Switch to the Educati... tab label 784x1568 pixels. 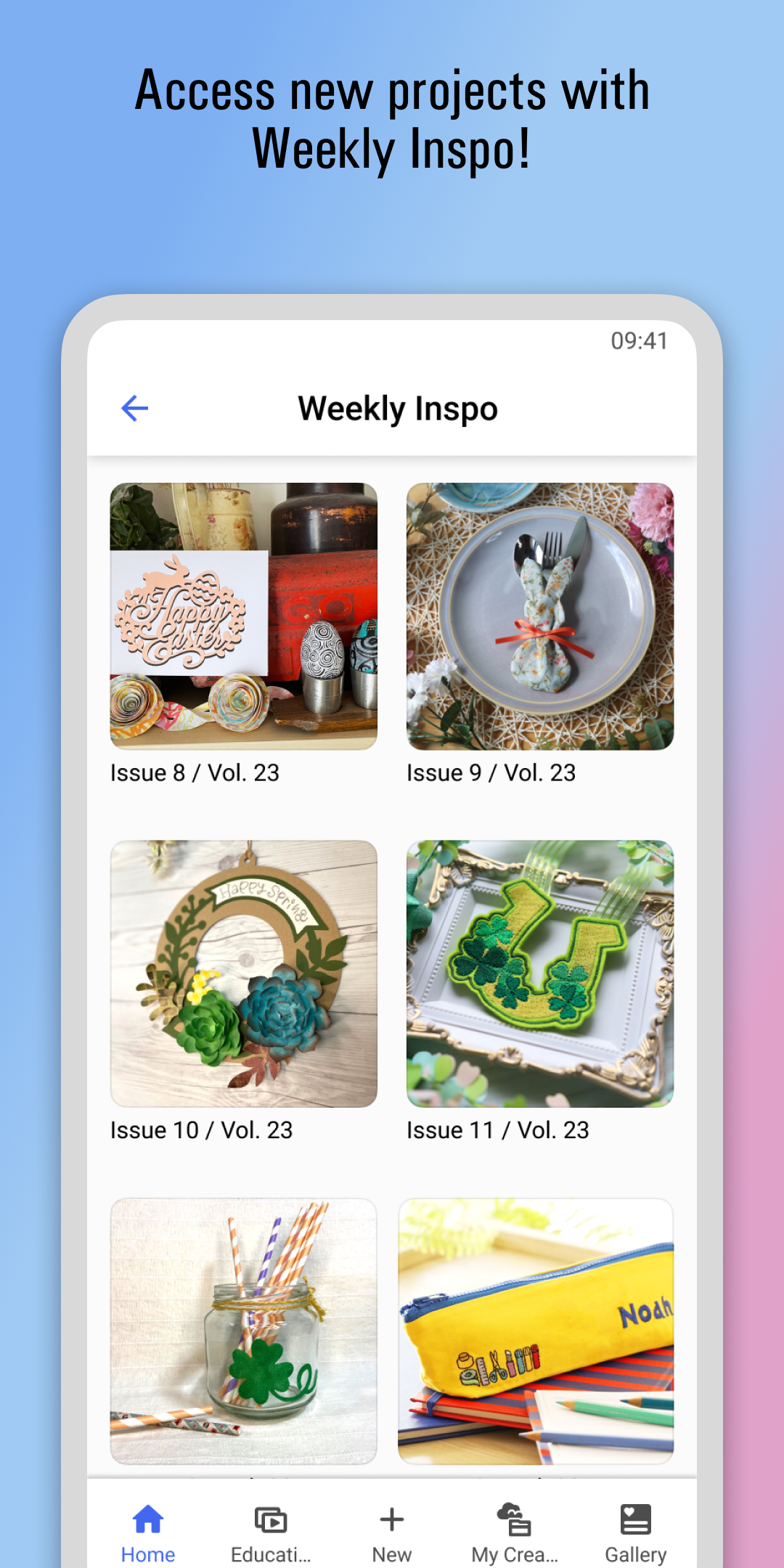271,1555
